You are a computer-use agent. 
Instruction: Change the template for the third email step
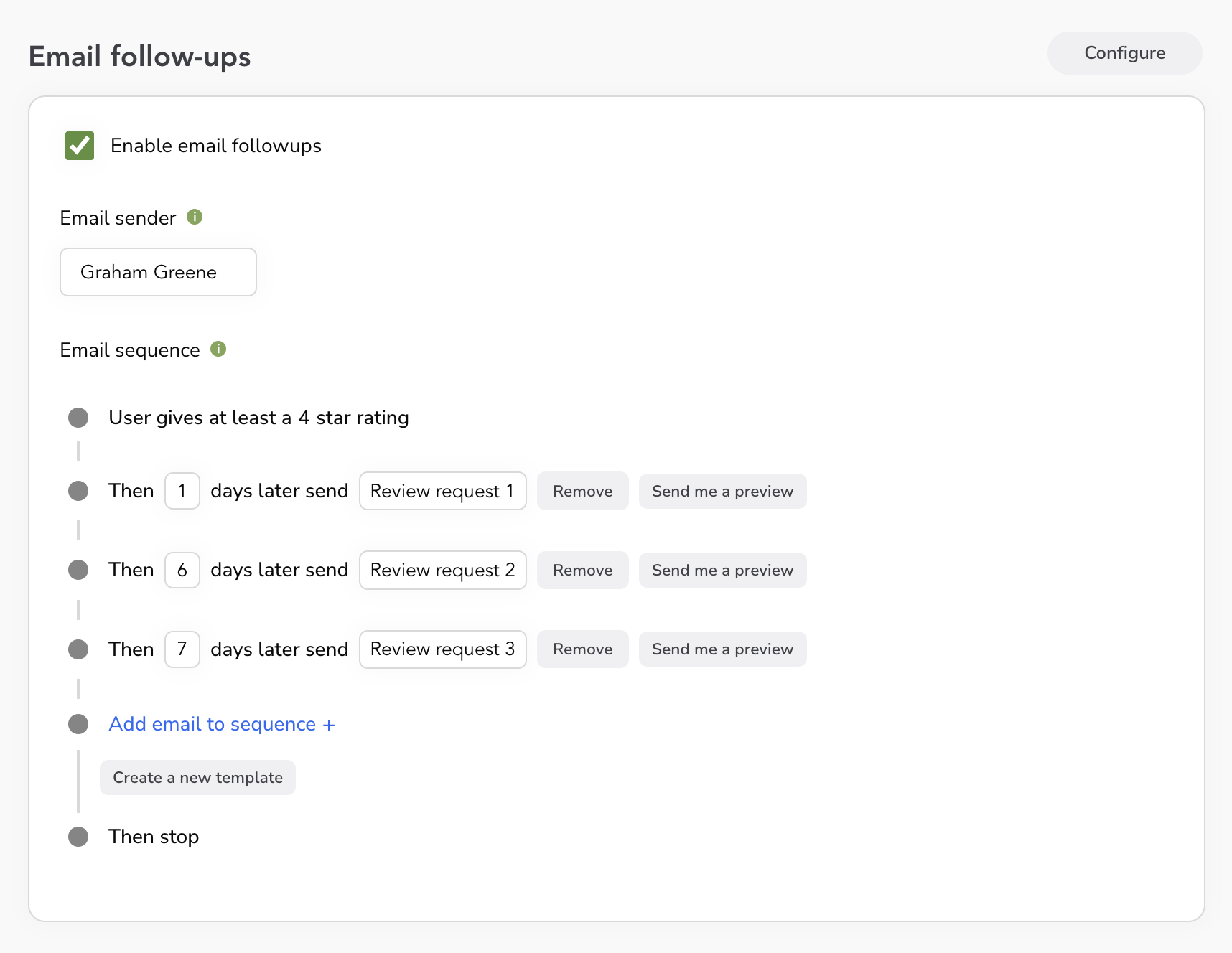tap(442, 649)
